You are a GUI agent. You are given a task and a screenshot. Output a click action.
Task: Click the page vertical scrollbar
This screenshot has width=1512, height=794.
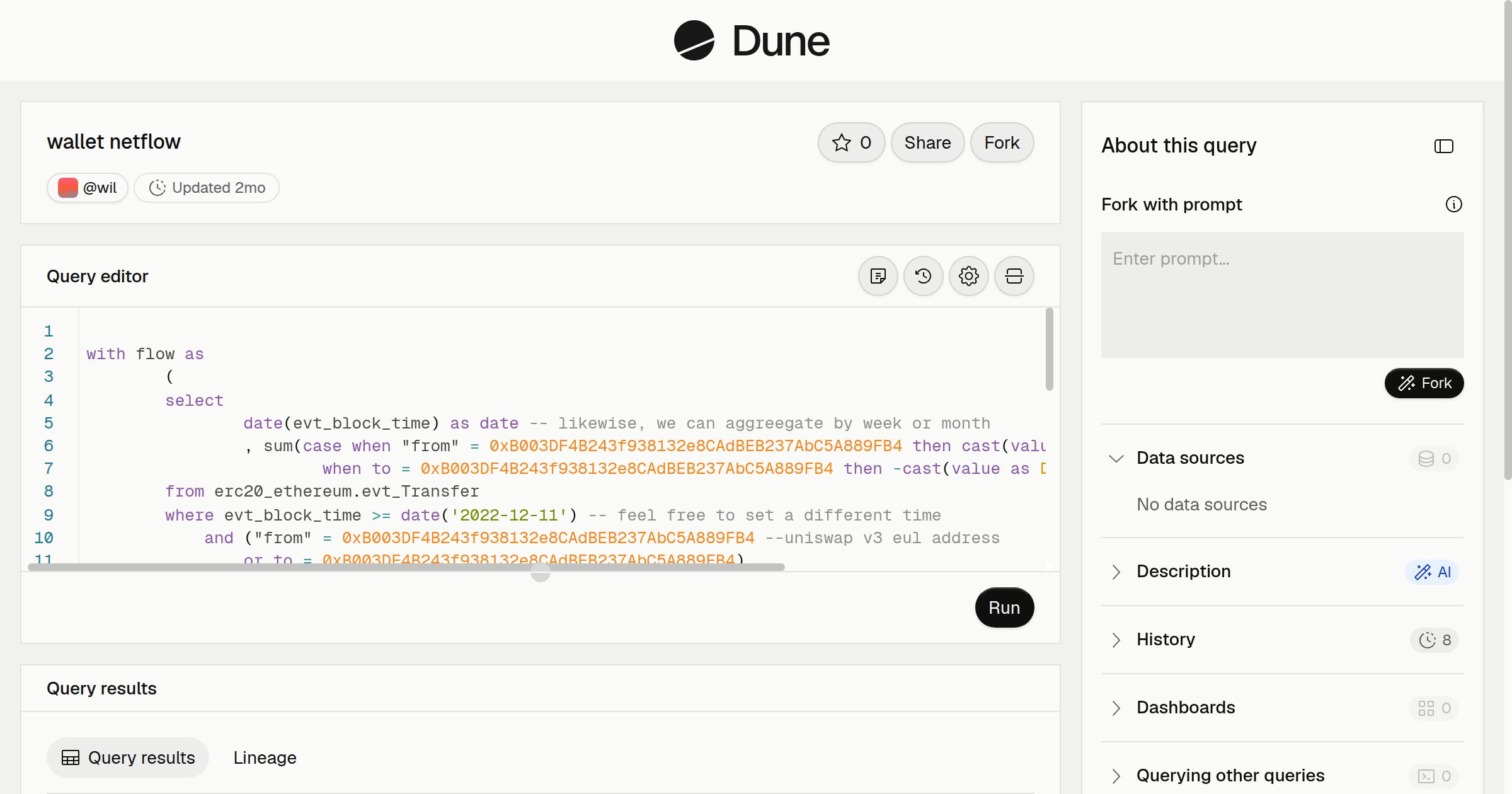pos(1508,239)
